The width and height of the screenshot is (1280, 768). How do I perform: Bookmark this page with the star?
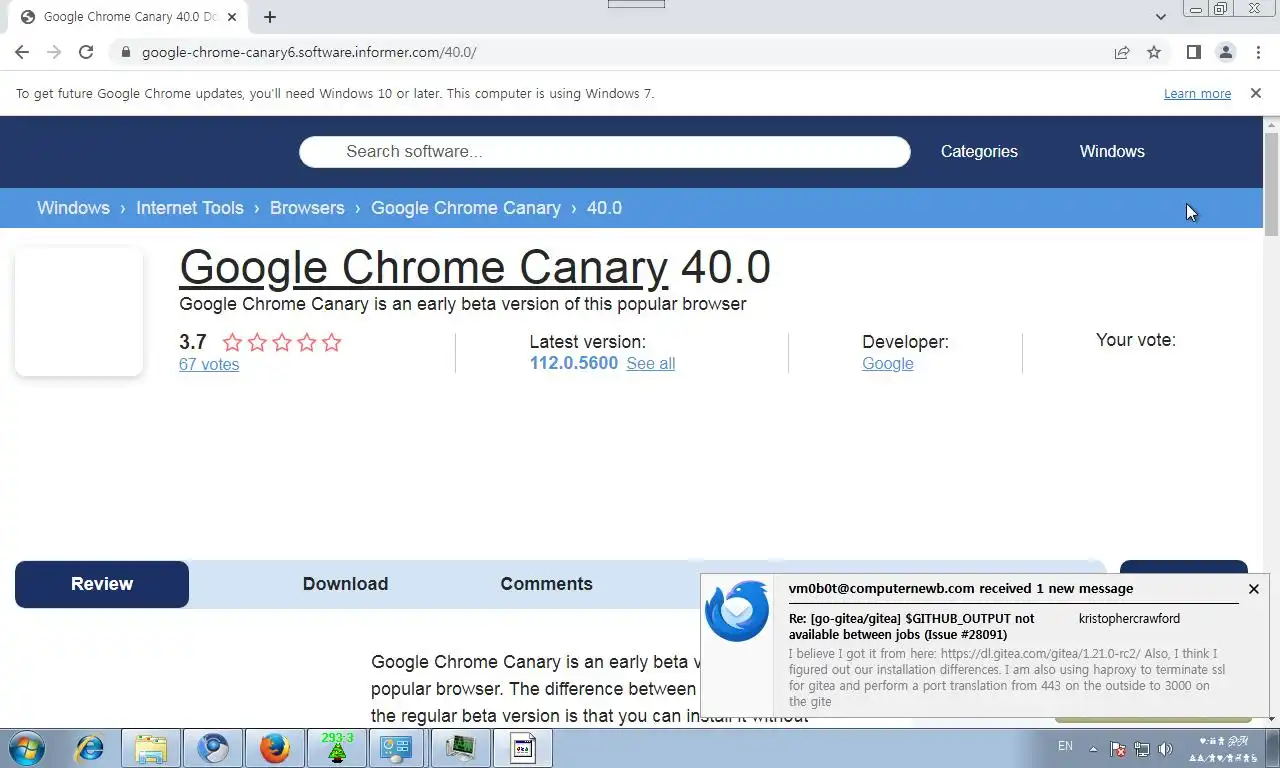tap(1154, 52)
